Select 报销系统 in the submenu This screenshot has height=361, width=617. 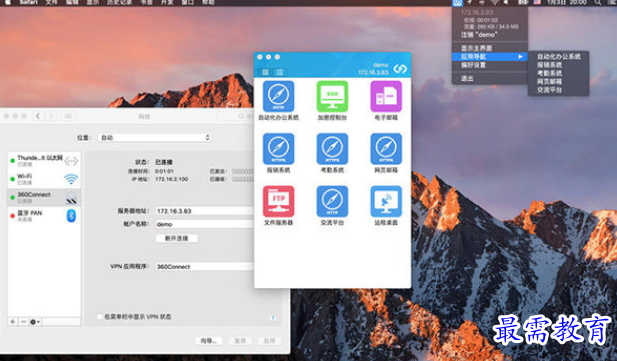click(x=549, y=65)
